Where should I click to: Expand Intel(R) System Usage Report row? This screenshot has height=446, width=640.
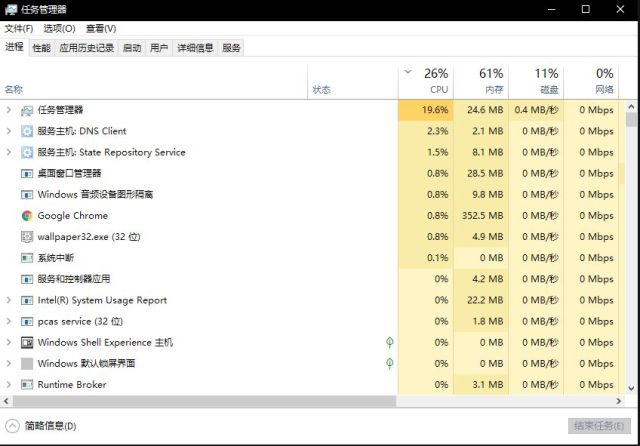click(9, 300)
